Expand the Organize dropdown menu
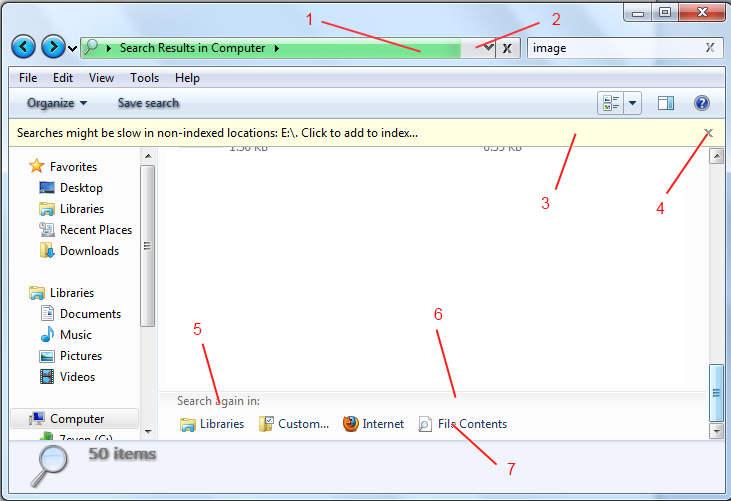731x501 pixels. click(x=57, y=103)
